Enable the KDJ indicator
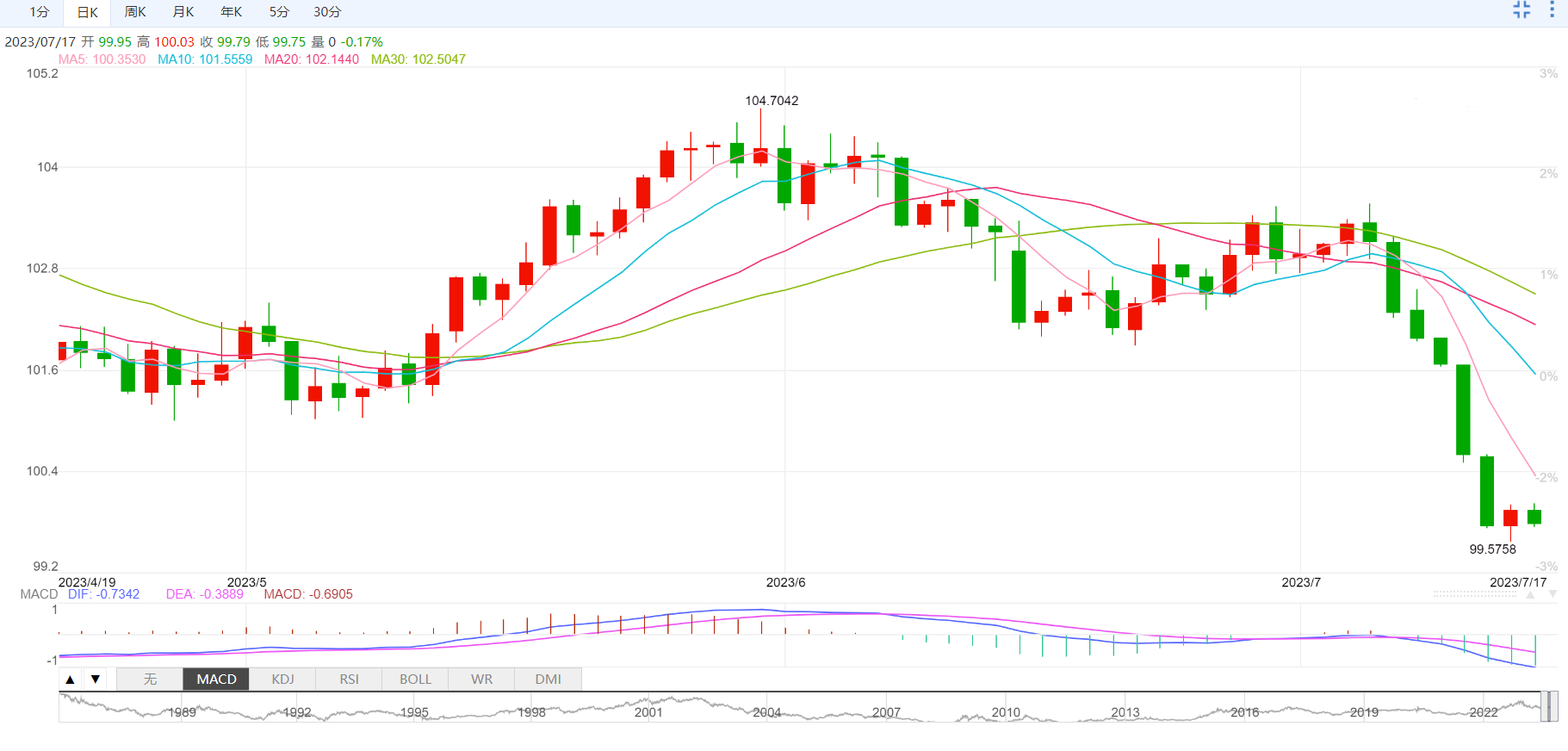 [282, 680]
